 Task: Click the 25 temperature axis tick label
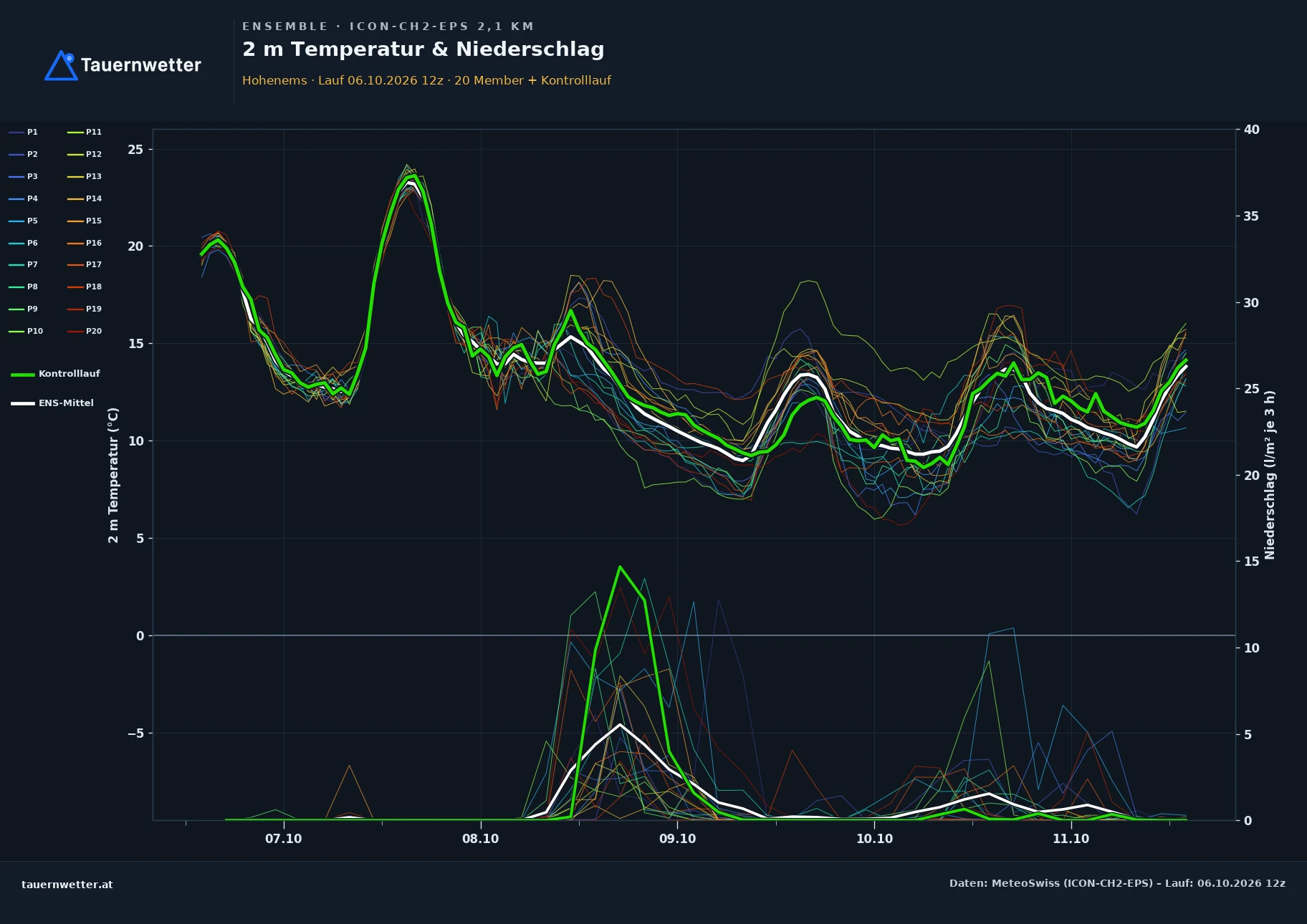tap(135, 149)
